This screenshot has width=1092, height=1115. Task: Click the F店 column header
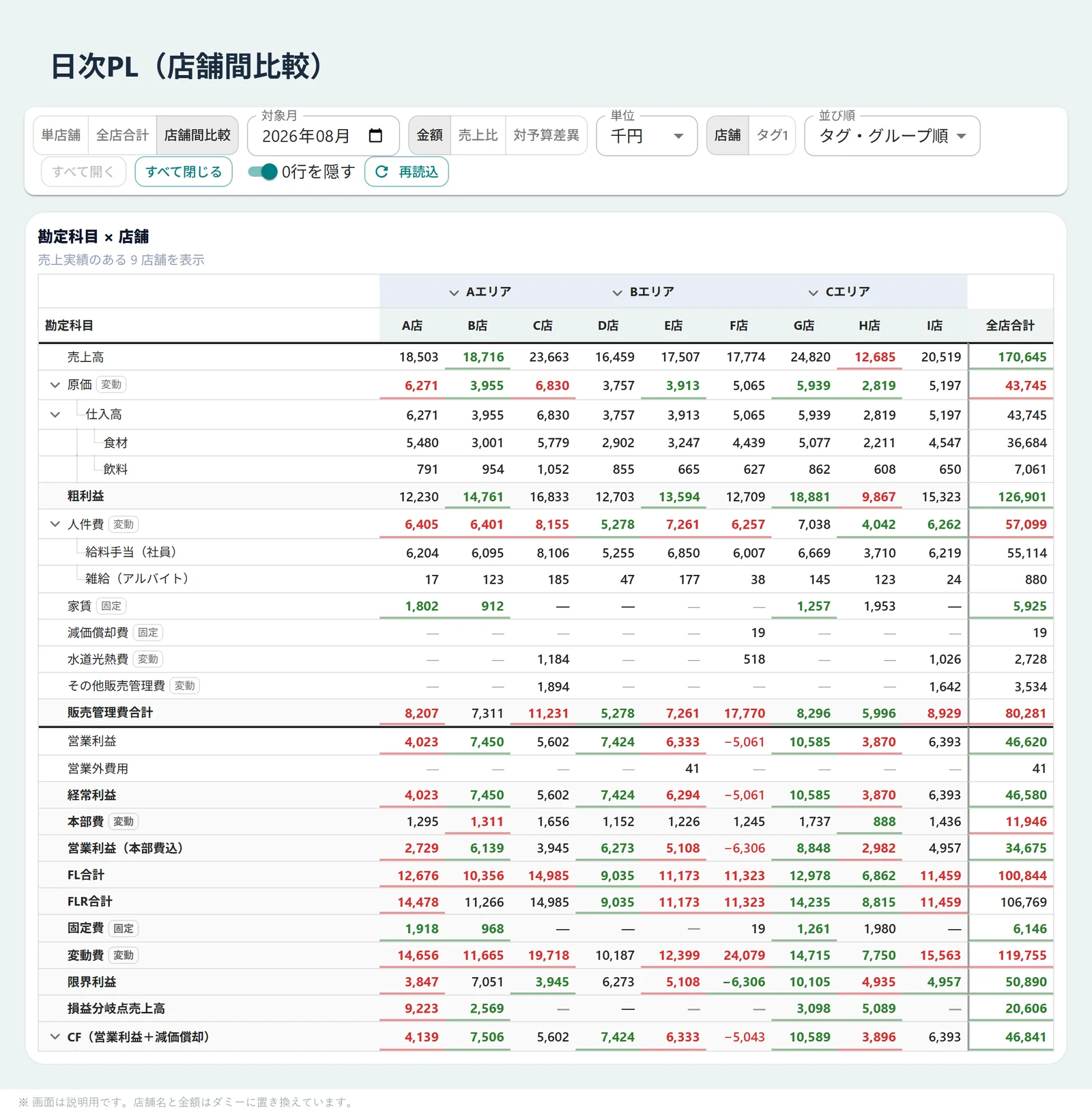(x=738, y=326)
